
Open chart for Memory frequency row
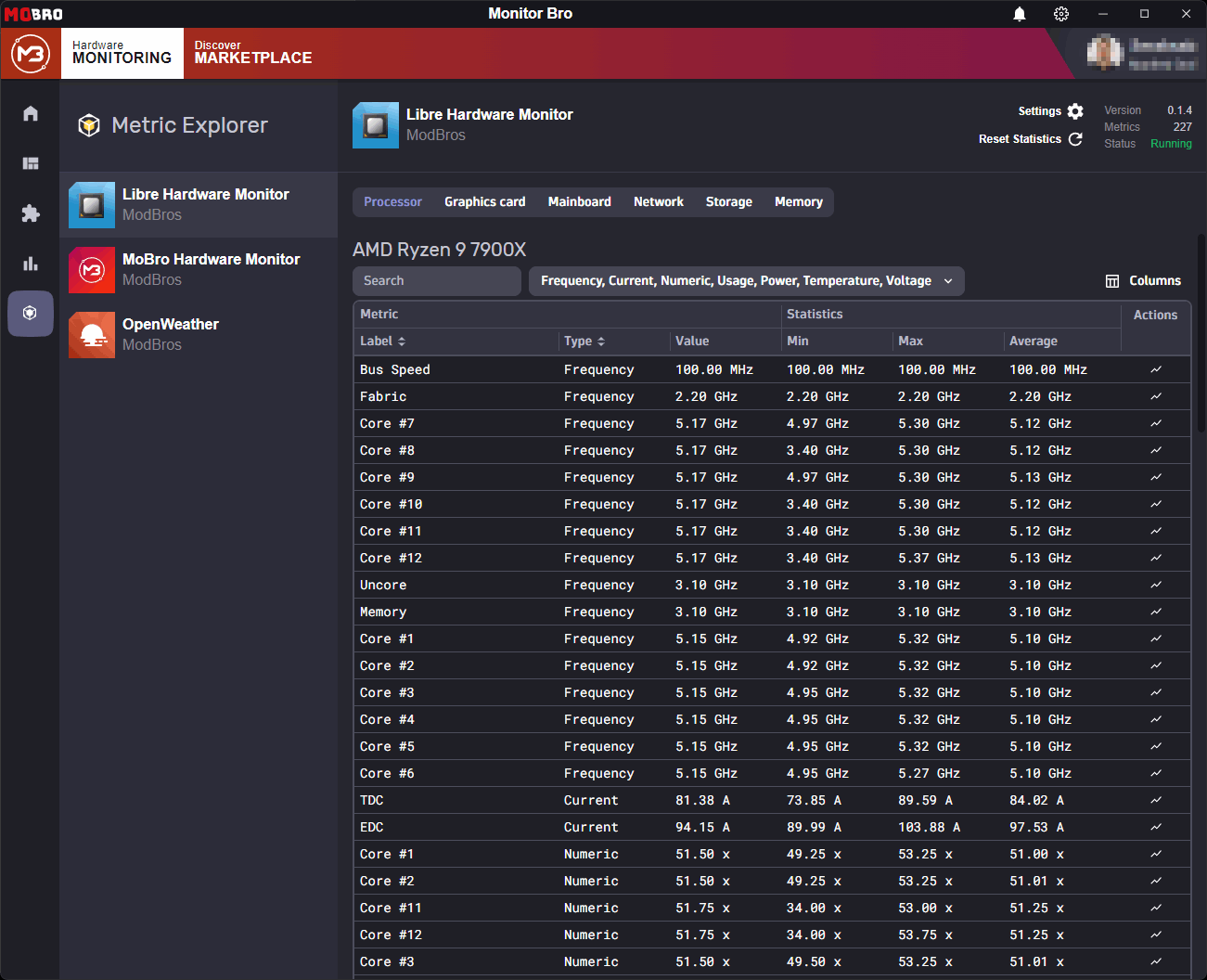1156,612
